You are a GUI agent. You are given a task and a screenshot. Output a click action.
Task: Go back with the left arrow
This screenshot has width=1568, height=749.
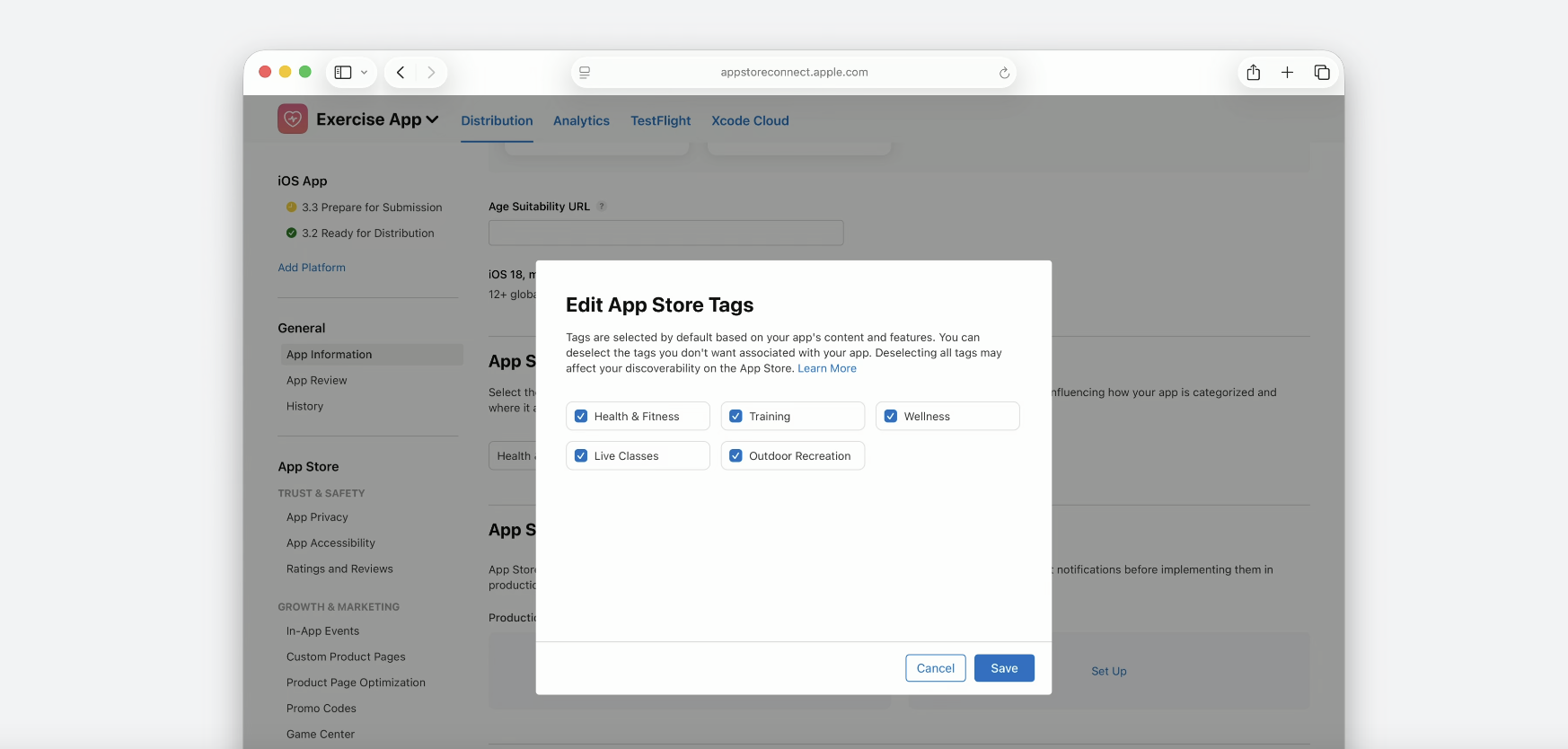[x=401, y=72]
